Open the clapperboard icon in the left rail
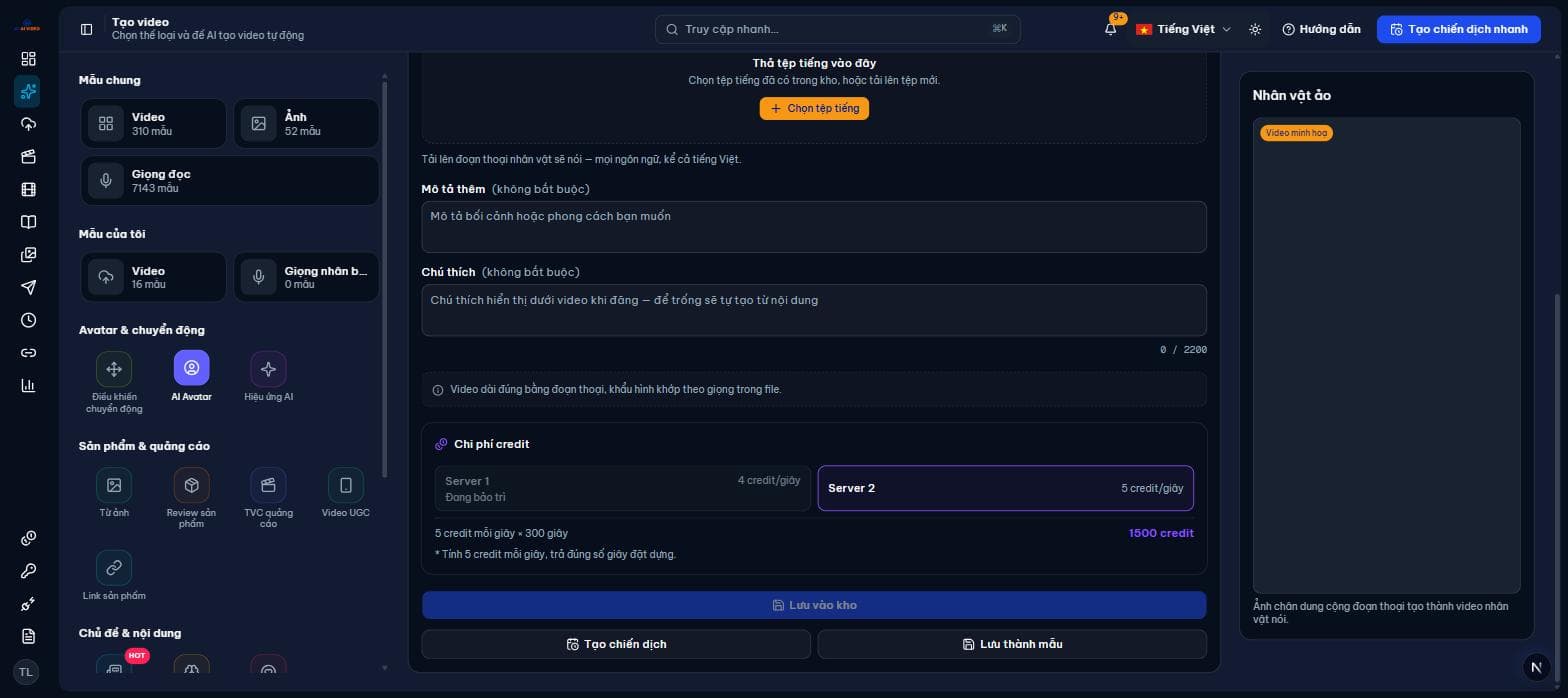Viewport: 1568px width, 698px height. pos(28,157)
